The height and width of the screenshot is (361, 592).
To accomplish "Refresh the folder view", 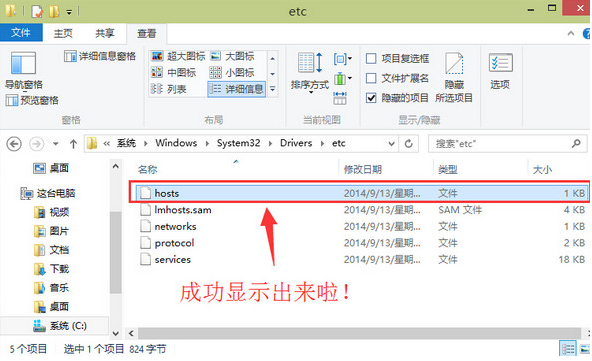I will coord(409,144).
